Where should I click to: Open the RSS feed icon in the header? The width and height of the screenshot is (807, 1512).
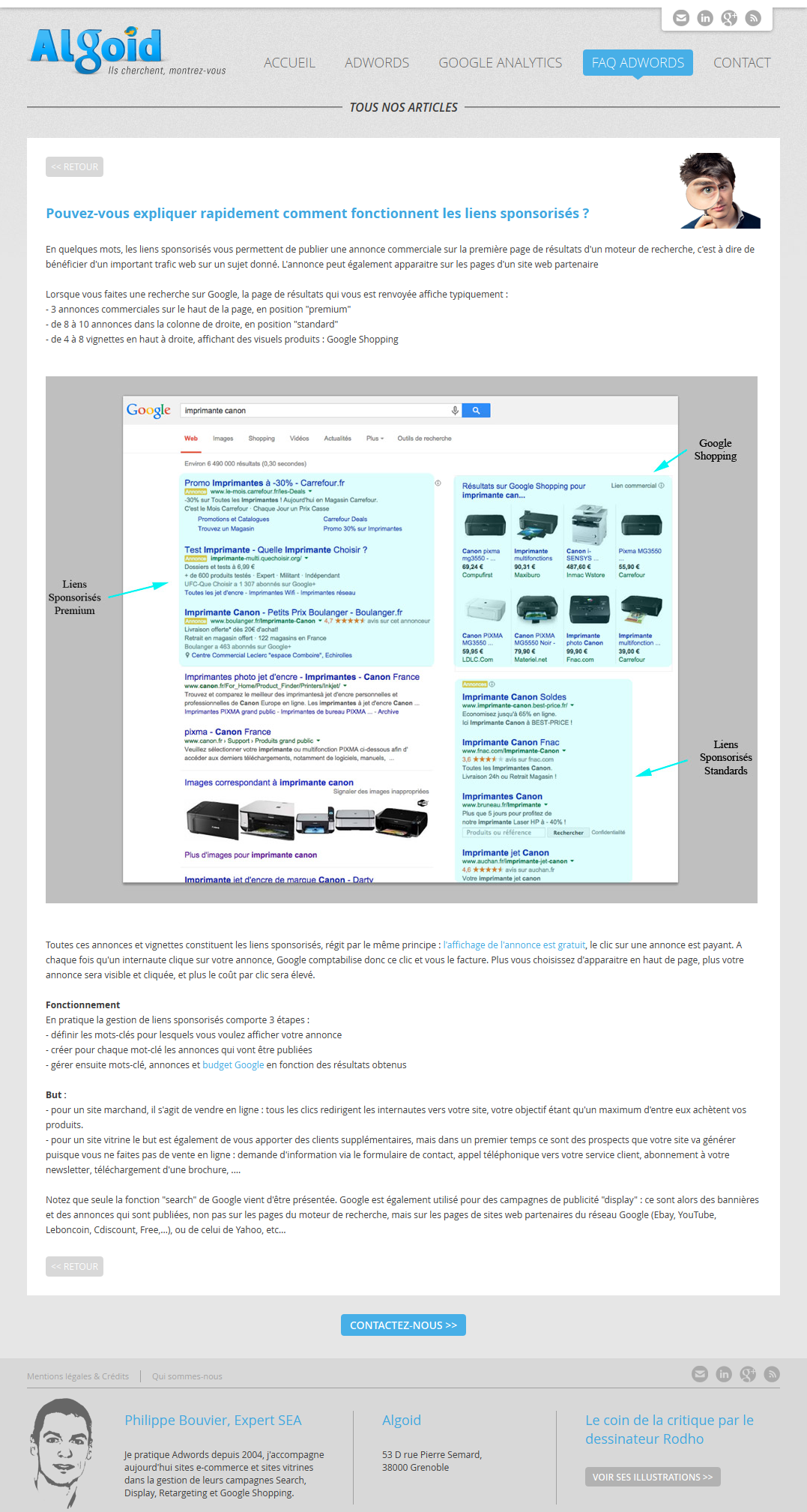tap(753, 18)
